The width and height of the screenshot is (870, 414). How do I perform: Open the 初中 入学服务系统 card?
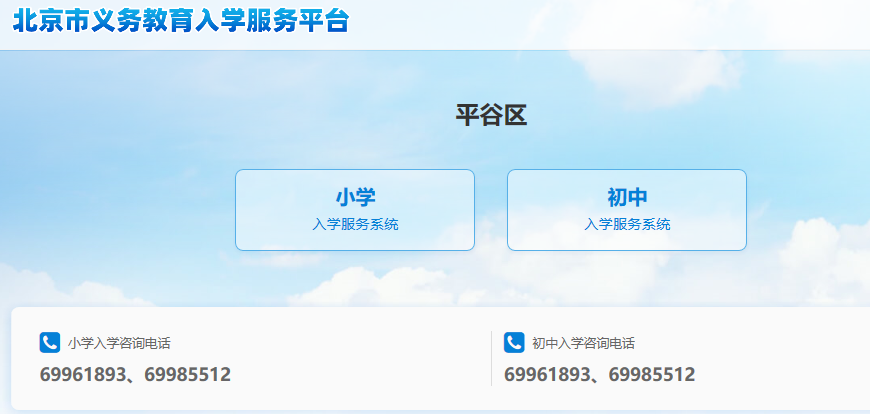pos(627,210)
